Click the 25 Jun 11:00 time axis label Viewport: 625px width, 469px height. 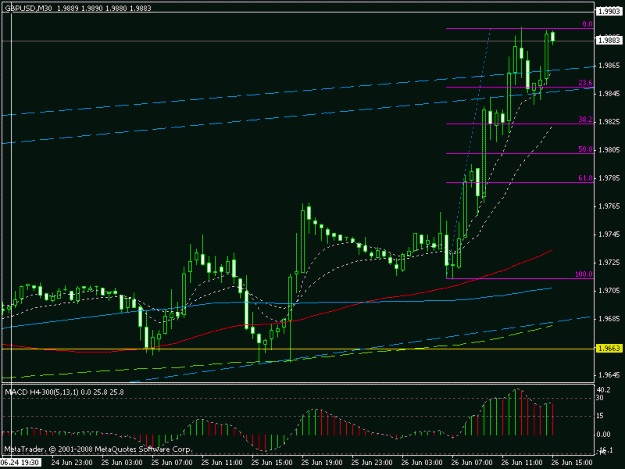pos(222,463)
